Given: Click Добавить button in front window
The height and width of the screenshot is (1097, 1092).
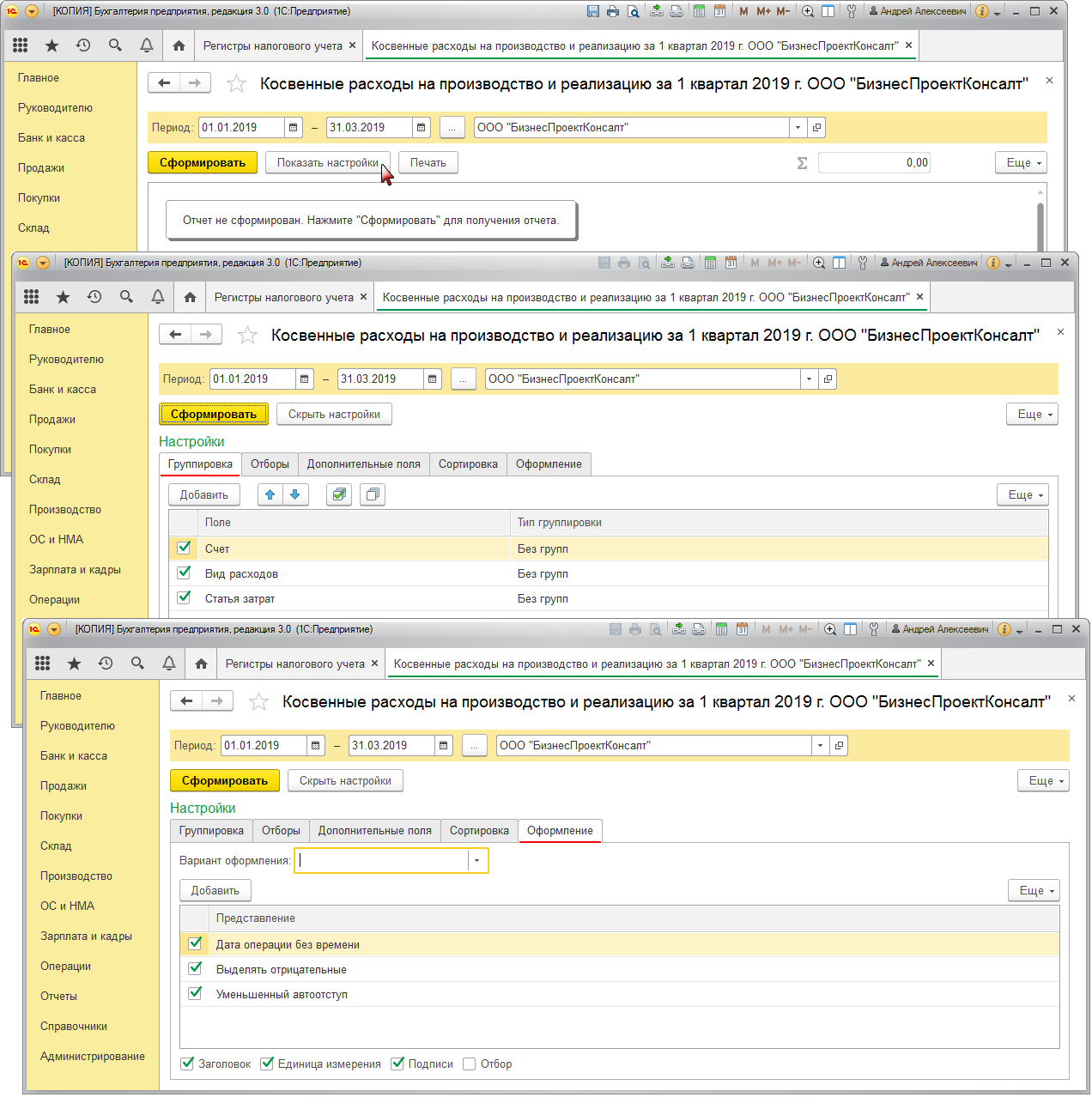Looking at the screenshot, I should click(x=215, y=890).
